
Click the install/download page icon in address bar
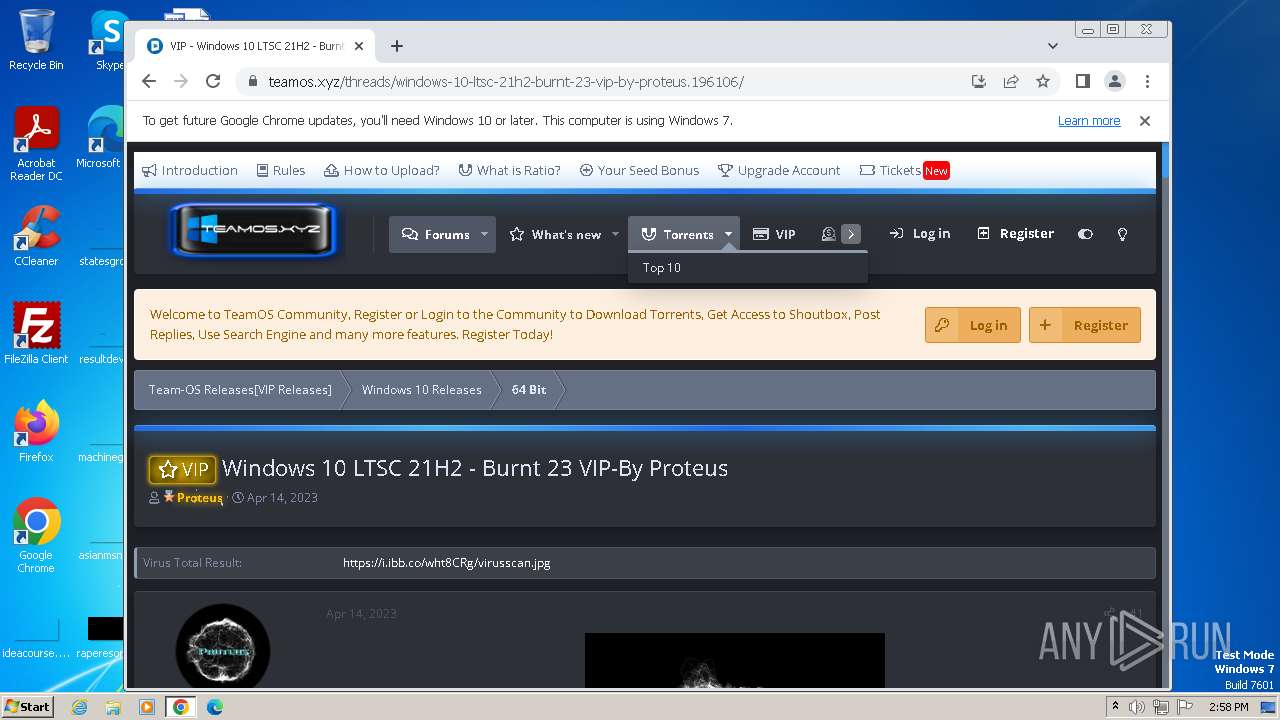click(x=979, y=81)
